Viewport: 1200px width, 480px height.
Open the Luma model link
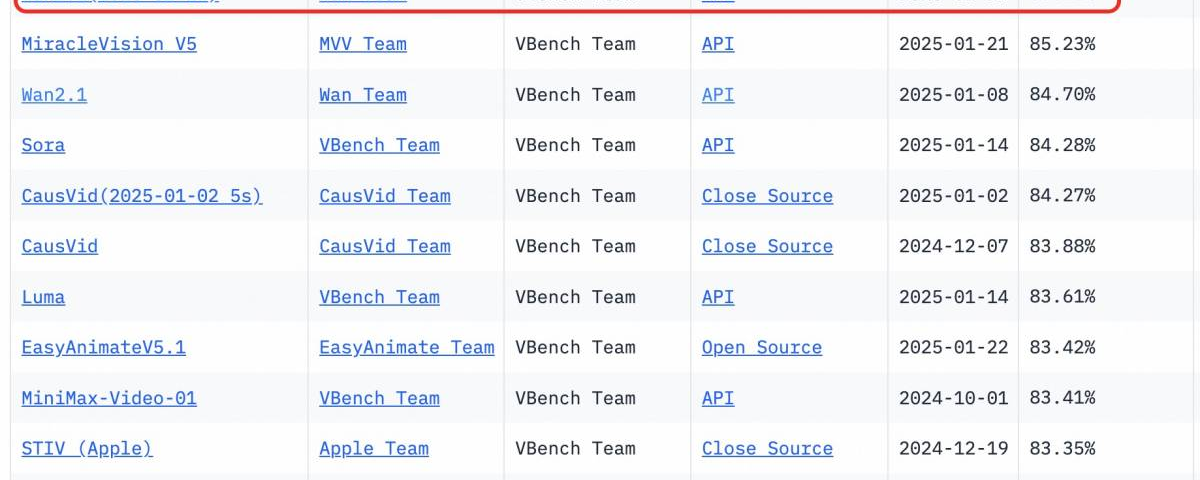43,297
